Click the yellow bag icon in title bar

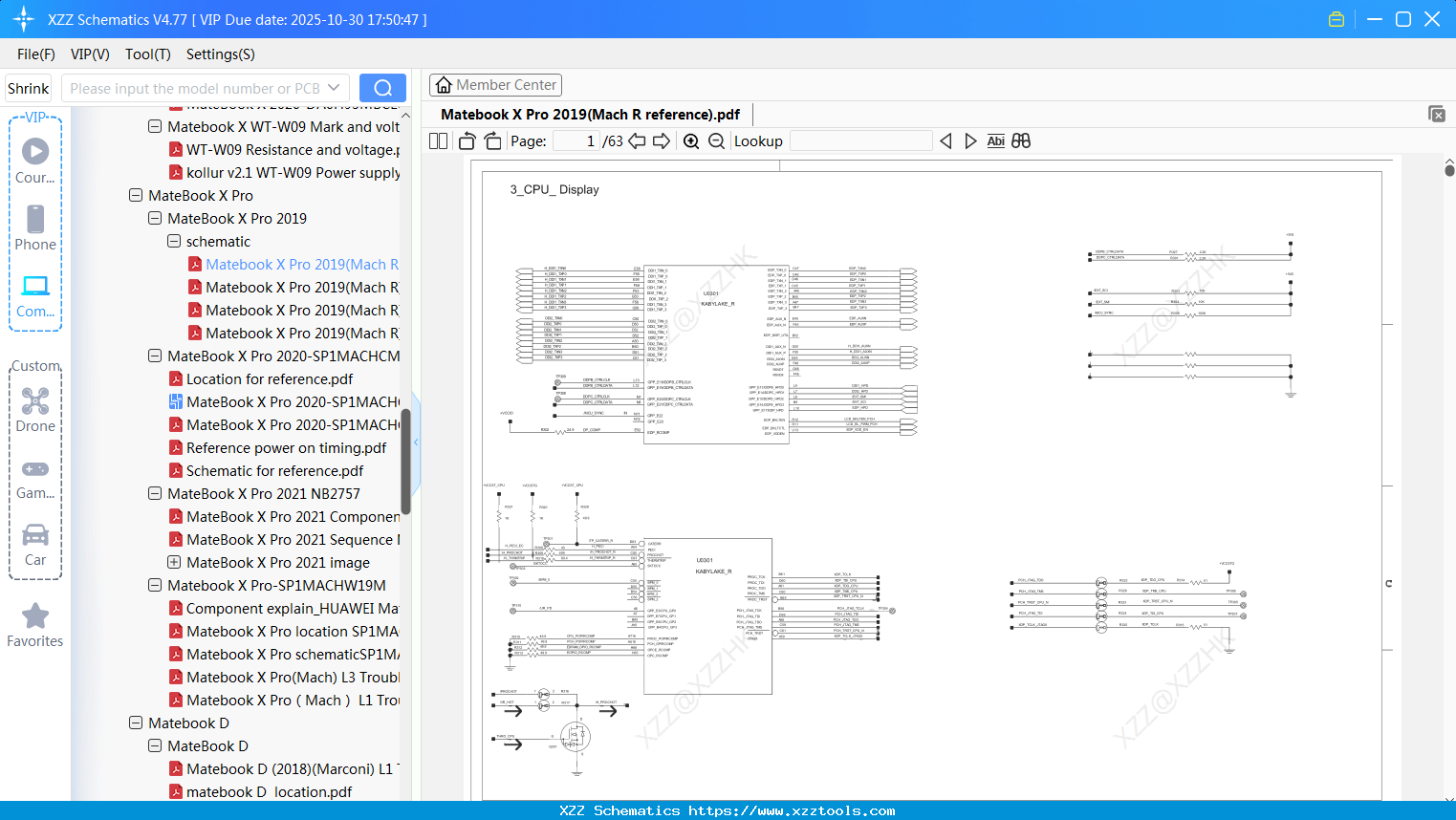pos(1336,19)
